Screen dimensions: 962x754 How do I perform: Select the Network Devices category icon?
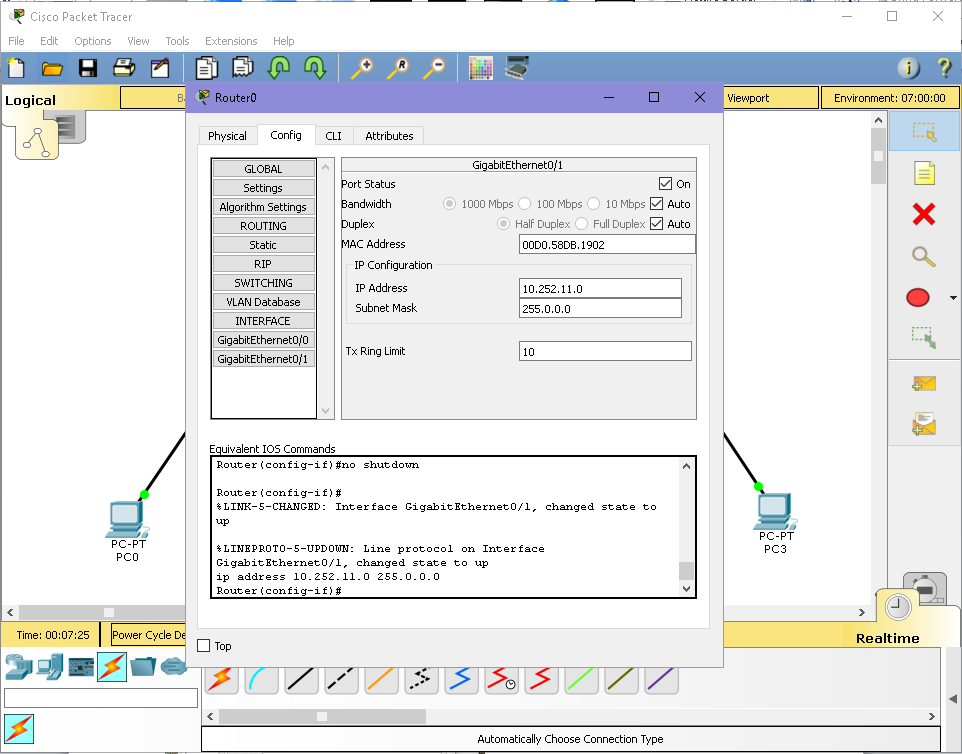point(18,667)
